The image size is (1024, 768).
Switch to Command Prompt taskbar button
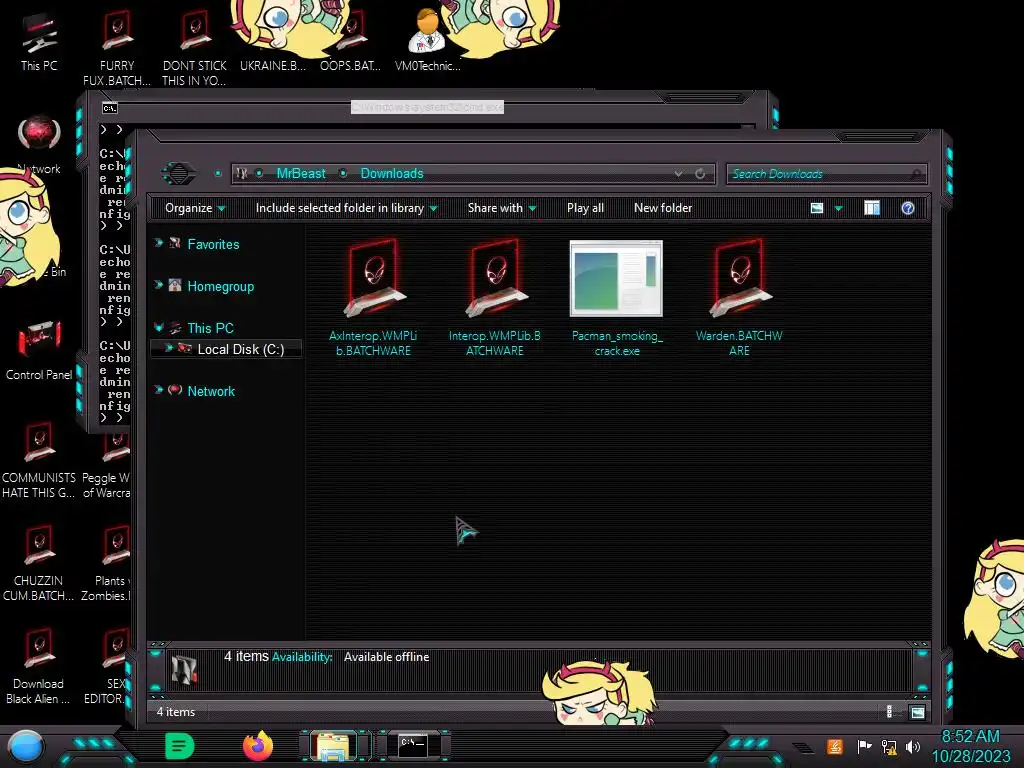[413, 746]
